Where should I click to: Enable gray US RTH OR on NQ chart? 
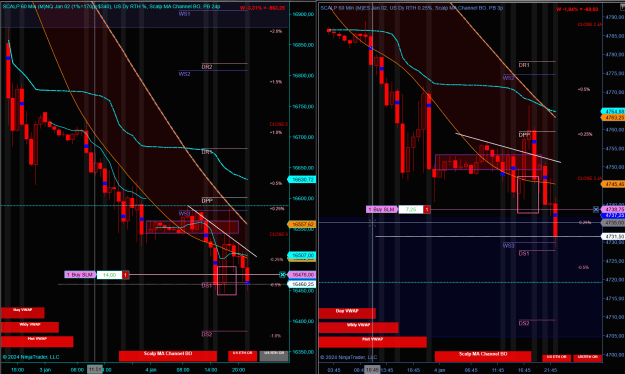click(x=274, y=356)
